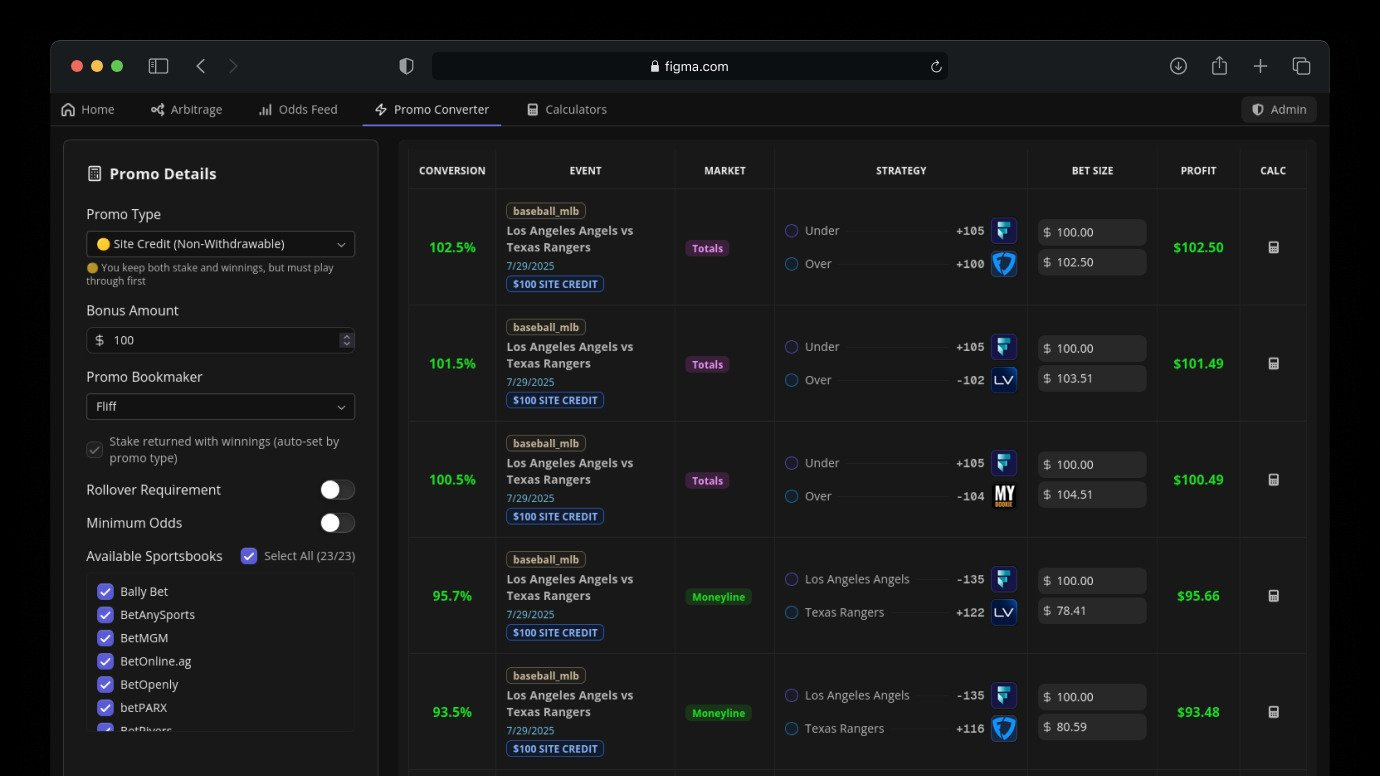Reload the figma.com page
The height and width of the screenshot is (776, 1380).
[x=936, y=67]
